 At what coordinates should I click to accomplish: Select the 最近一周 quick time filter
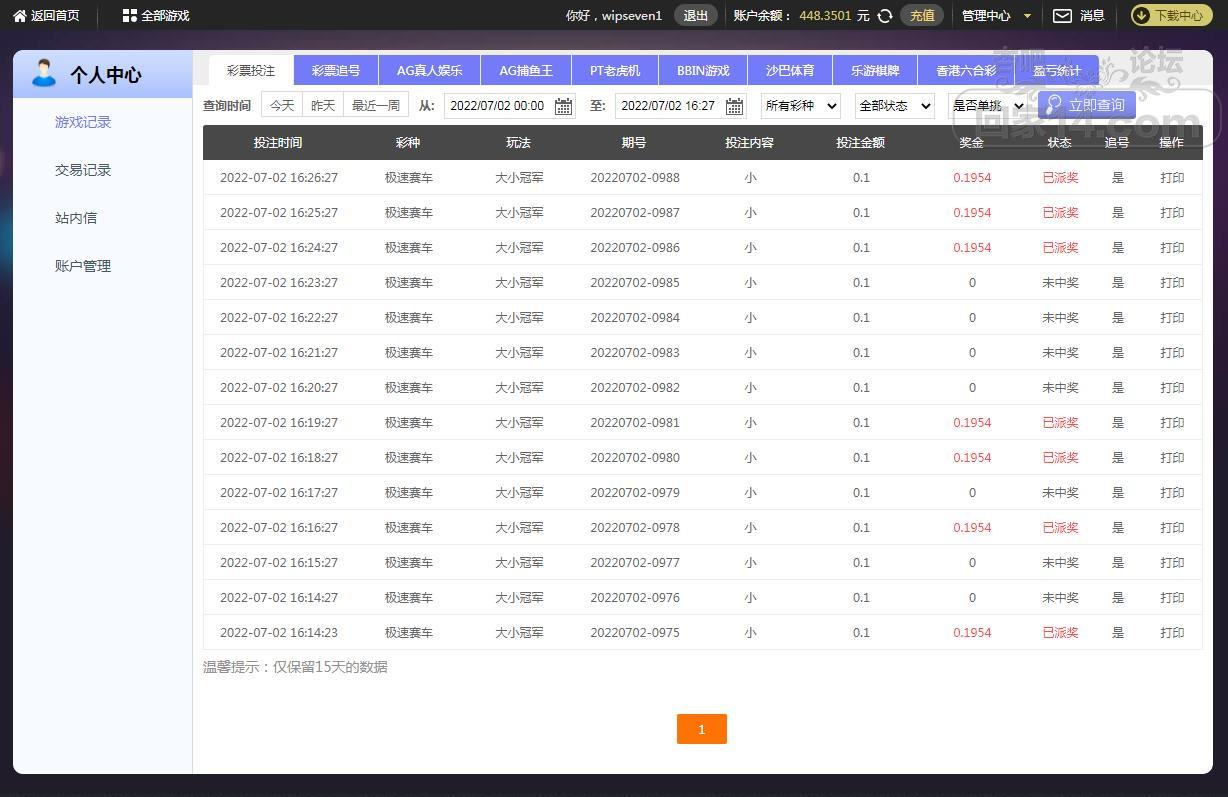click(x=375, y=105)
